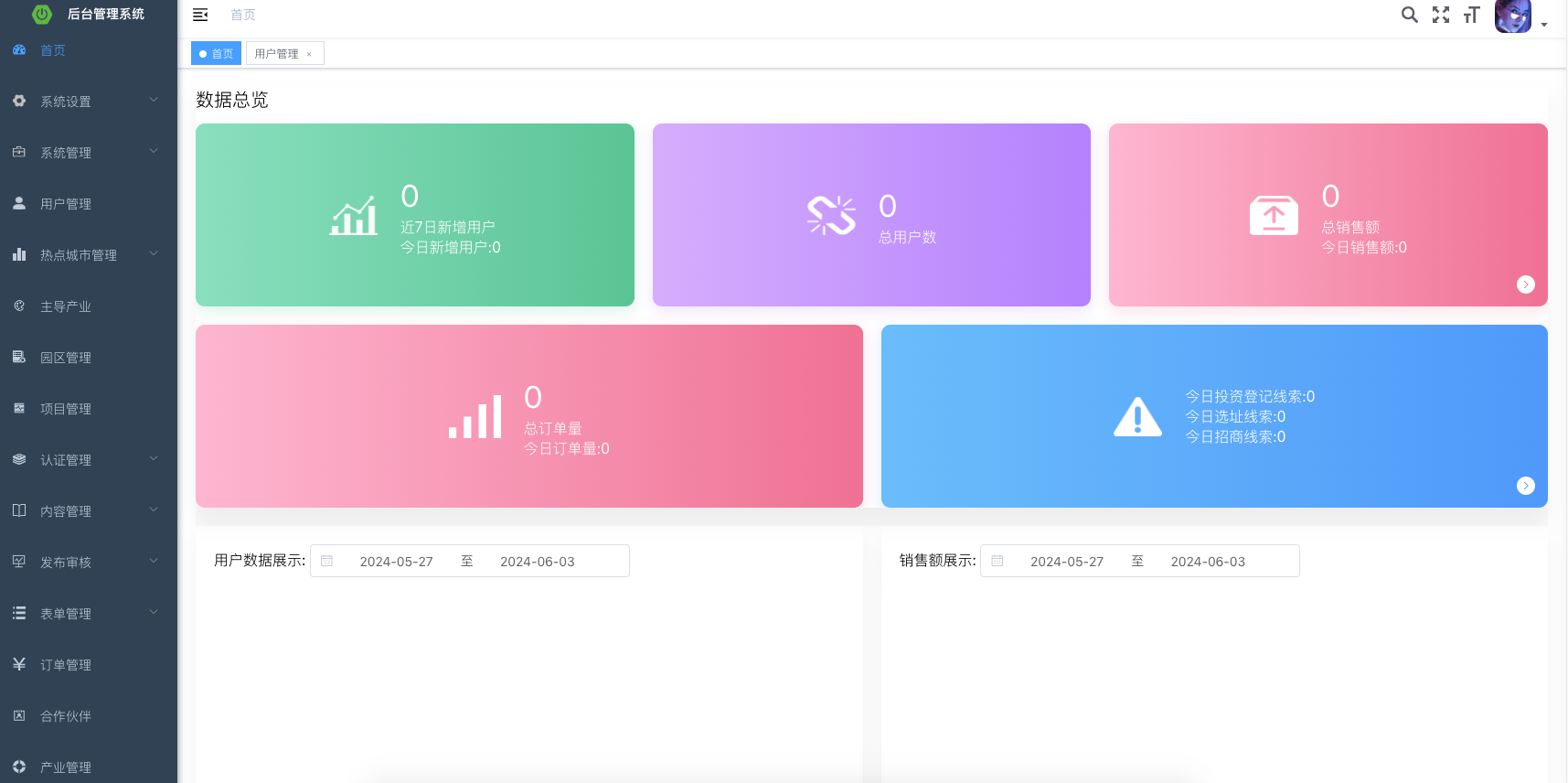Click the arrow on the blue 线索 card
1568x783 pixels.
[1525, 486]
